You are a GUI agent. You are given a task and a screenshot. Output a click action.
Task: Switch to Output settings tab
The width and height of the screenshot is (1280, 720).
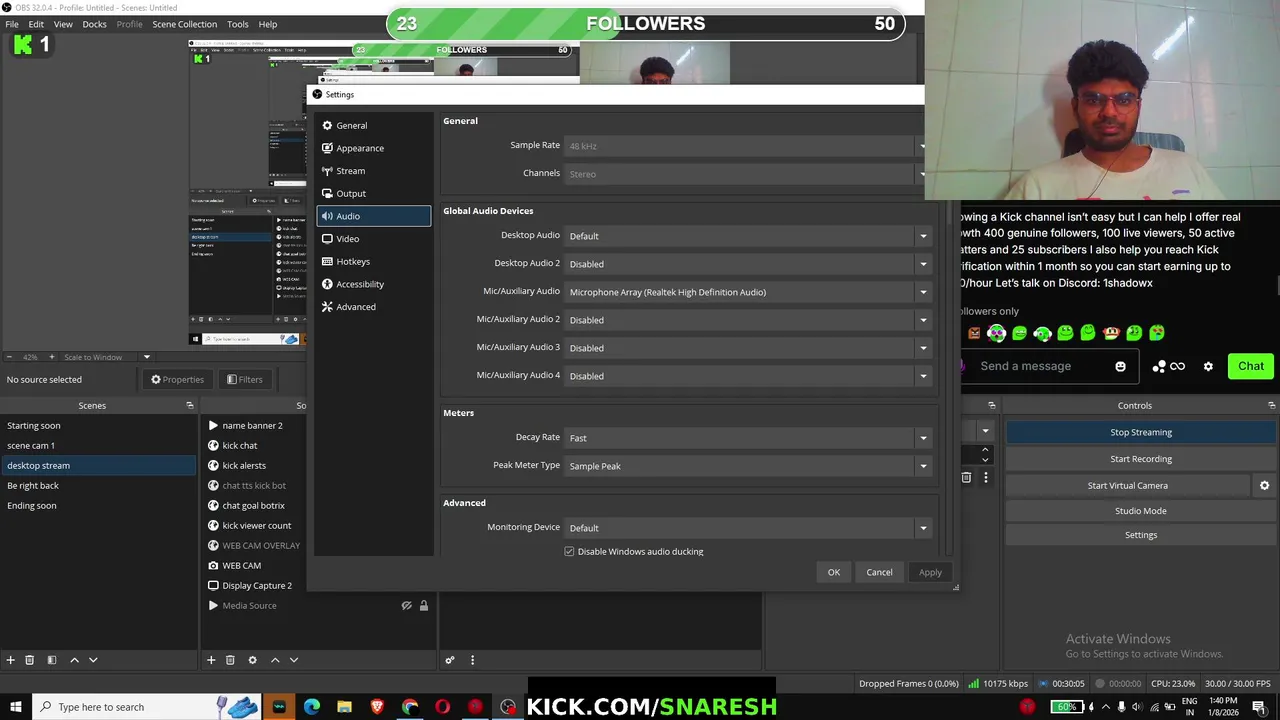point(373,193)
